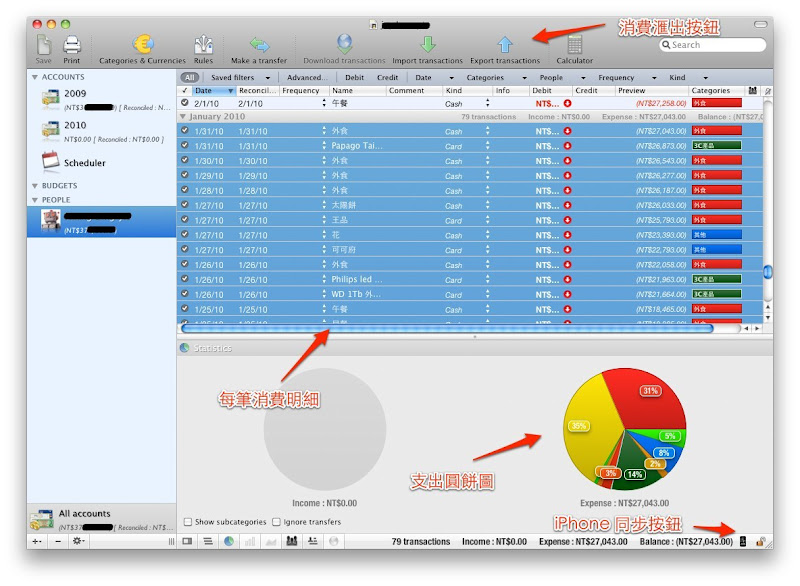
Task: Select the All filter pill
Action: (189, 78)
